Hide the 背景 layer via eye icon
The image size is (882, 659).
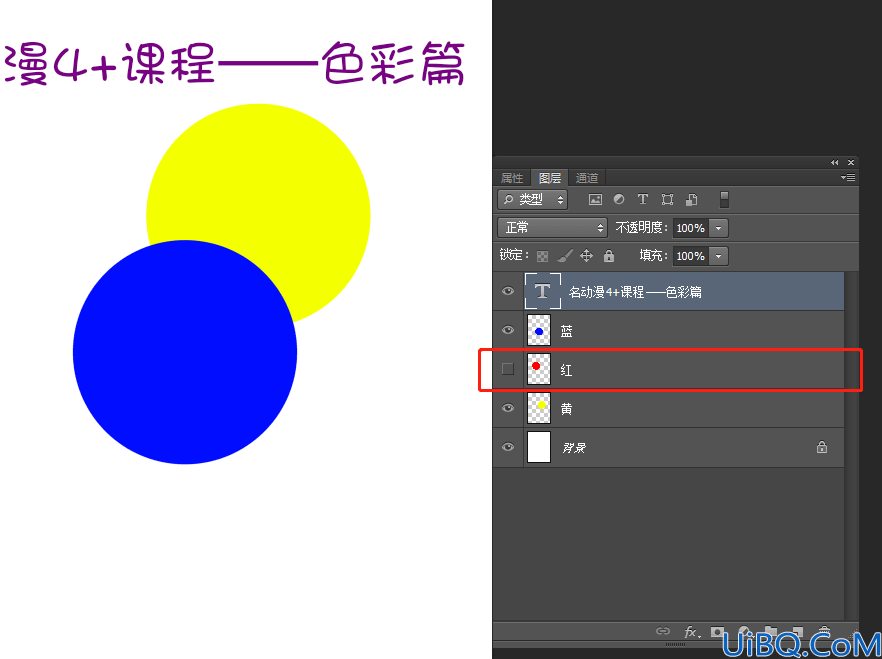pos(508,447)
